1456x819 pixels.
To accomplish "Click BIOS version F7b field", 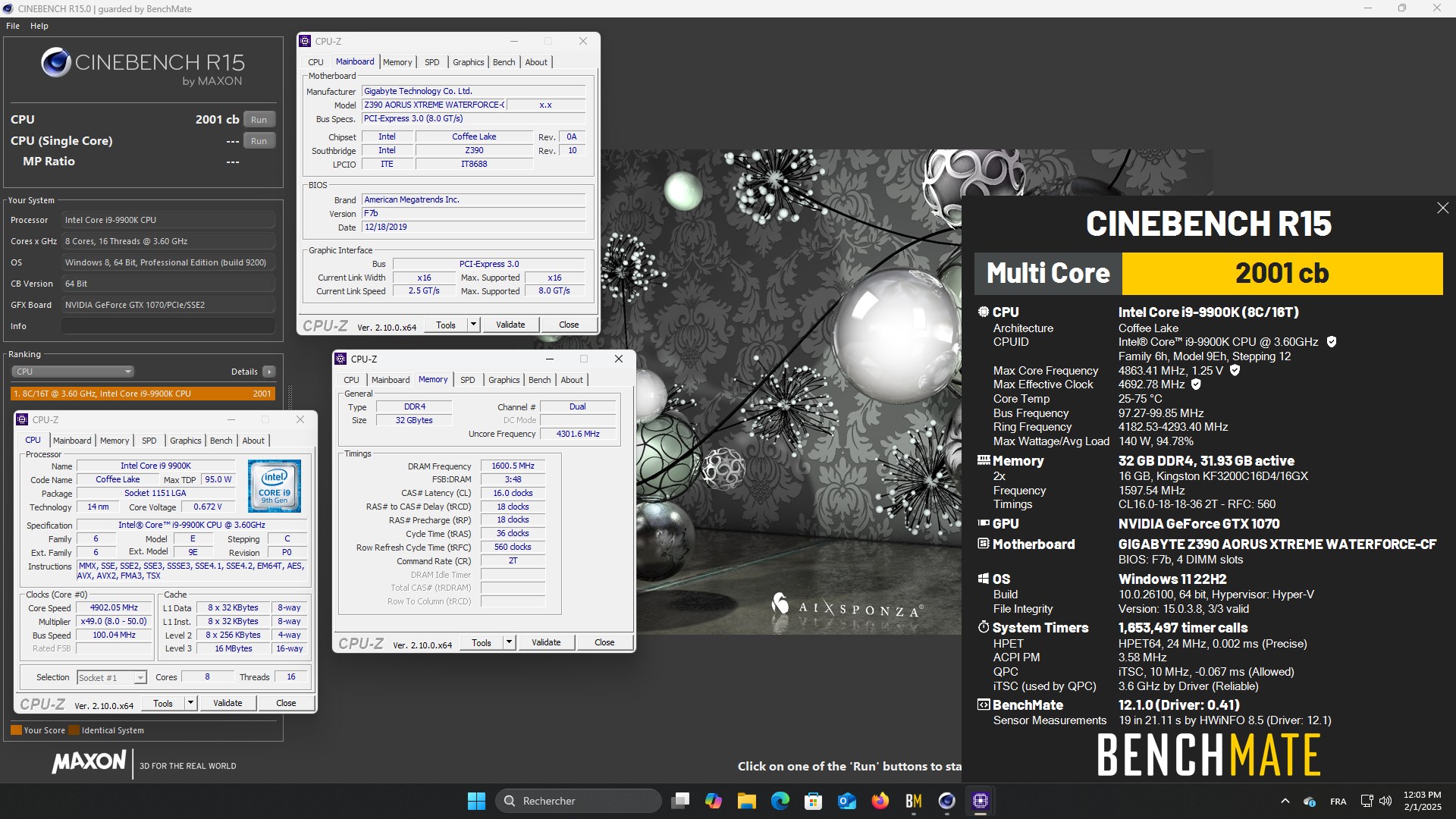I will tap(473, 213).
